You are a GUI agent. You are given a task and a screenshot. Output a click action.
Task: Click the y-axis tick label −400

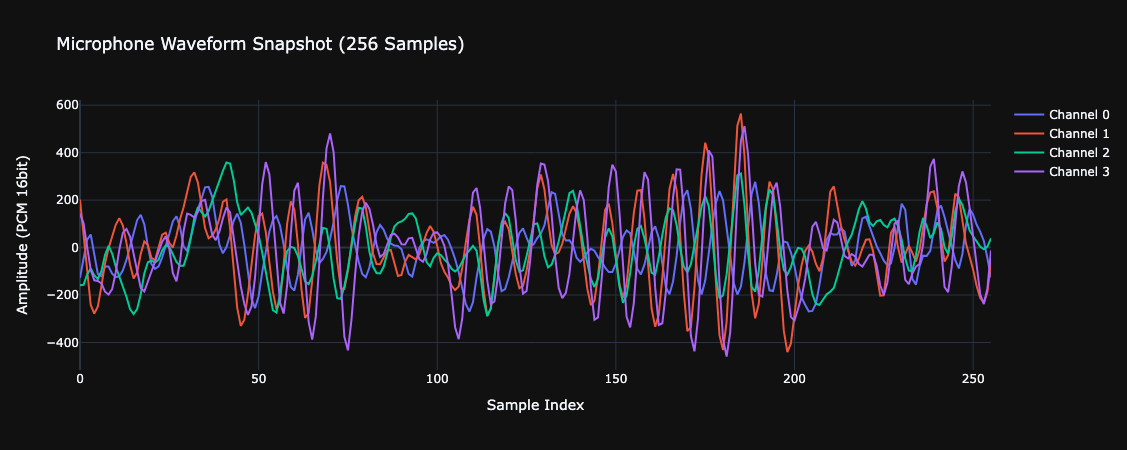(62, 343)
